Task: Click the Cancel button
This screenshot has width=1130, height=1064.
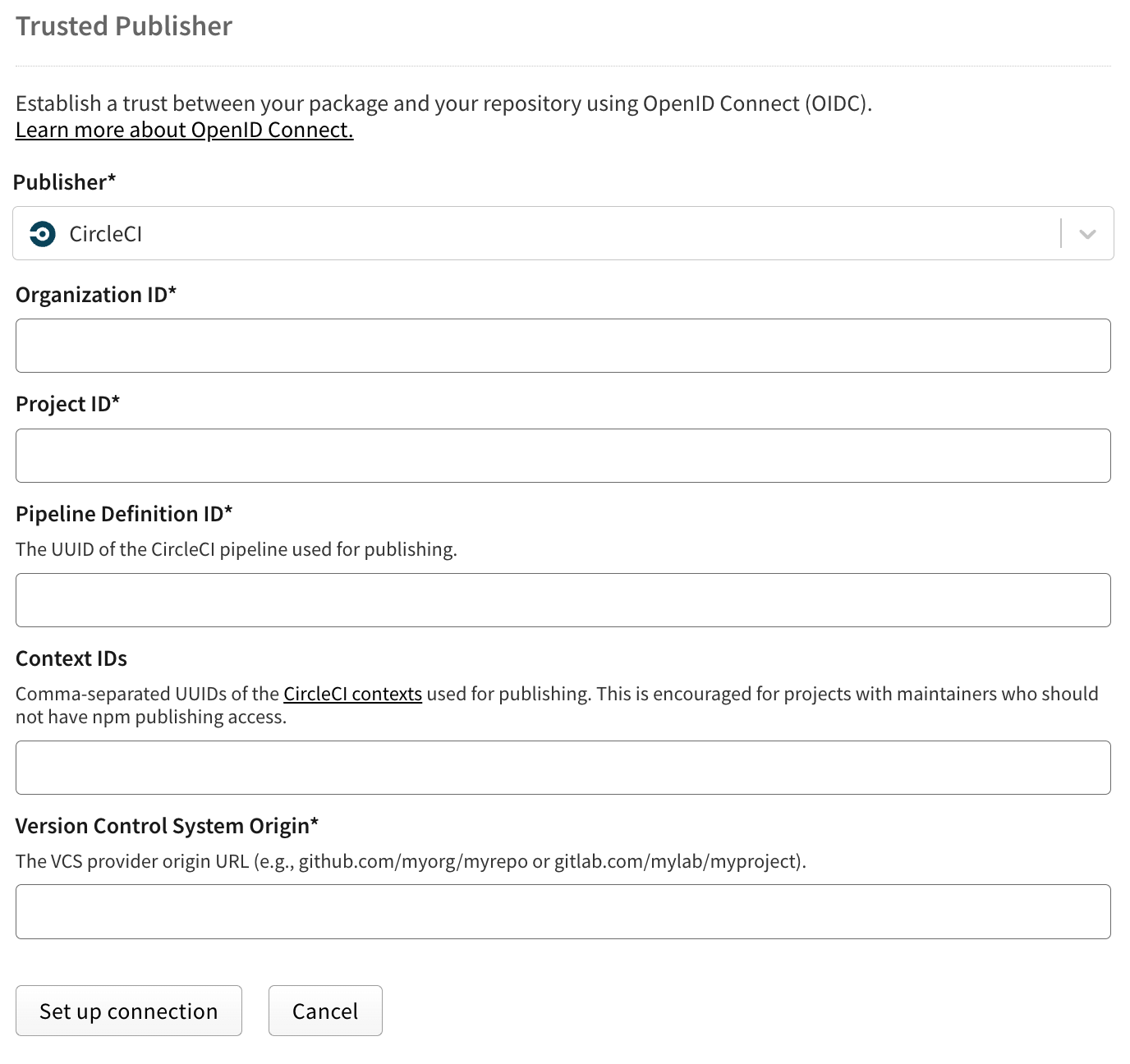Action: pos(325,1011)
